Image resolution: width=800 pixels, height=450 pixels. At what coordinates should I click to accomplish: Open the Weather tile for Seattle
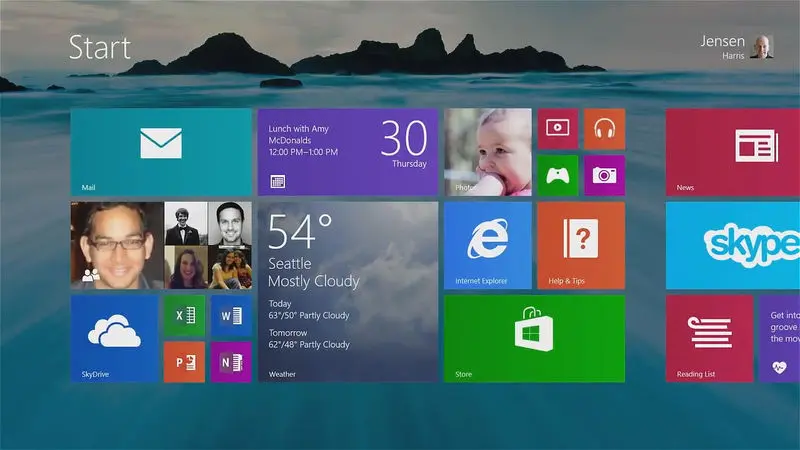point(348,292)
